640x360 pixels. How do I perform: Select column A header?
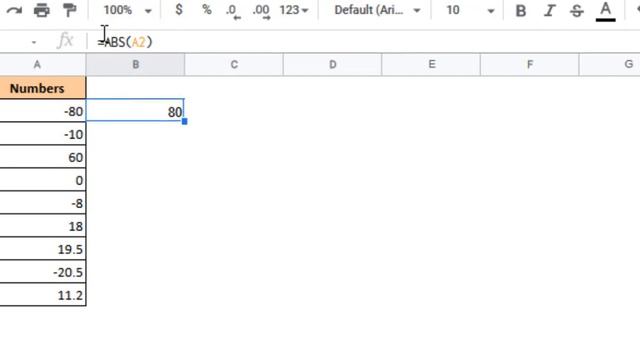pyautogui.click(x=43, y=64)
